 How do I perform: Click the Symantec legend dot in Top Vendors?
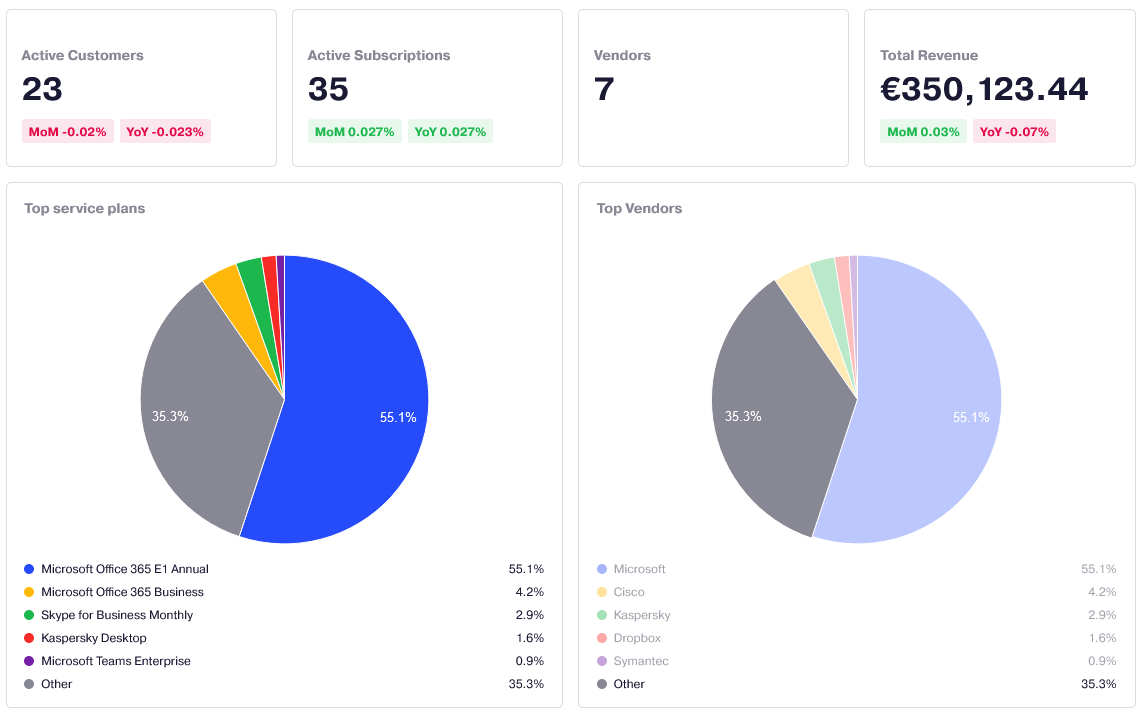(x=600, y=660)
